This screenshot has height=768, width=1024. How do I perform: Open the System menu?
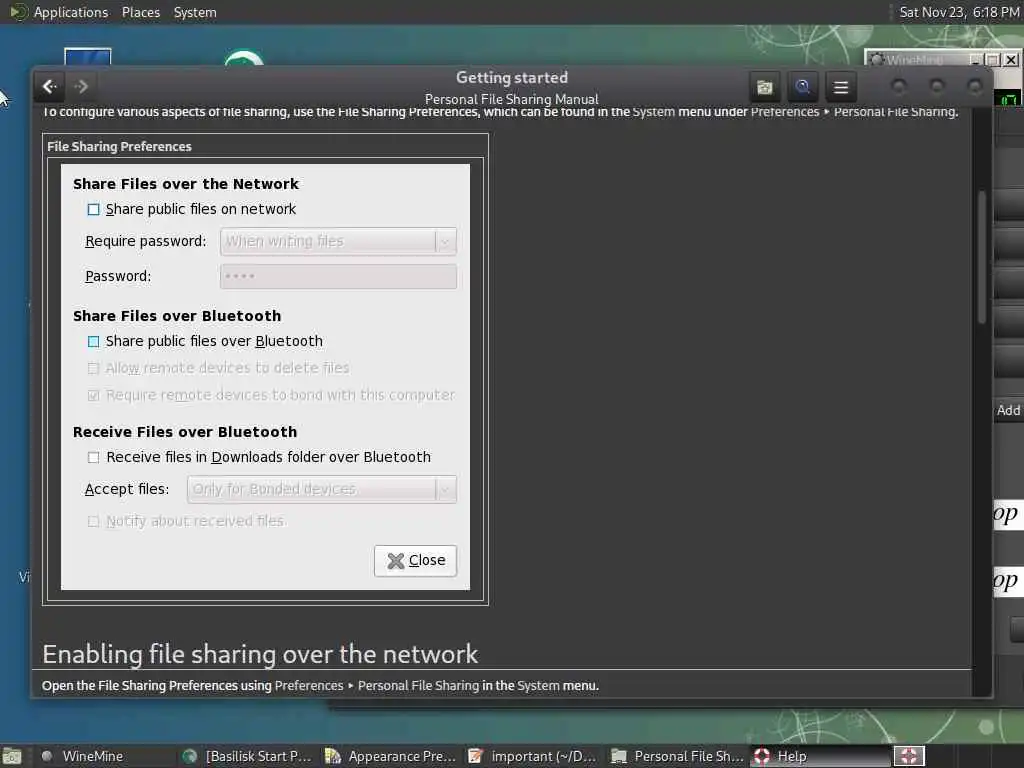pyautogui.click(x=195, y=12)
